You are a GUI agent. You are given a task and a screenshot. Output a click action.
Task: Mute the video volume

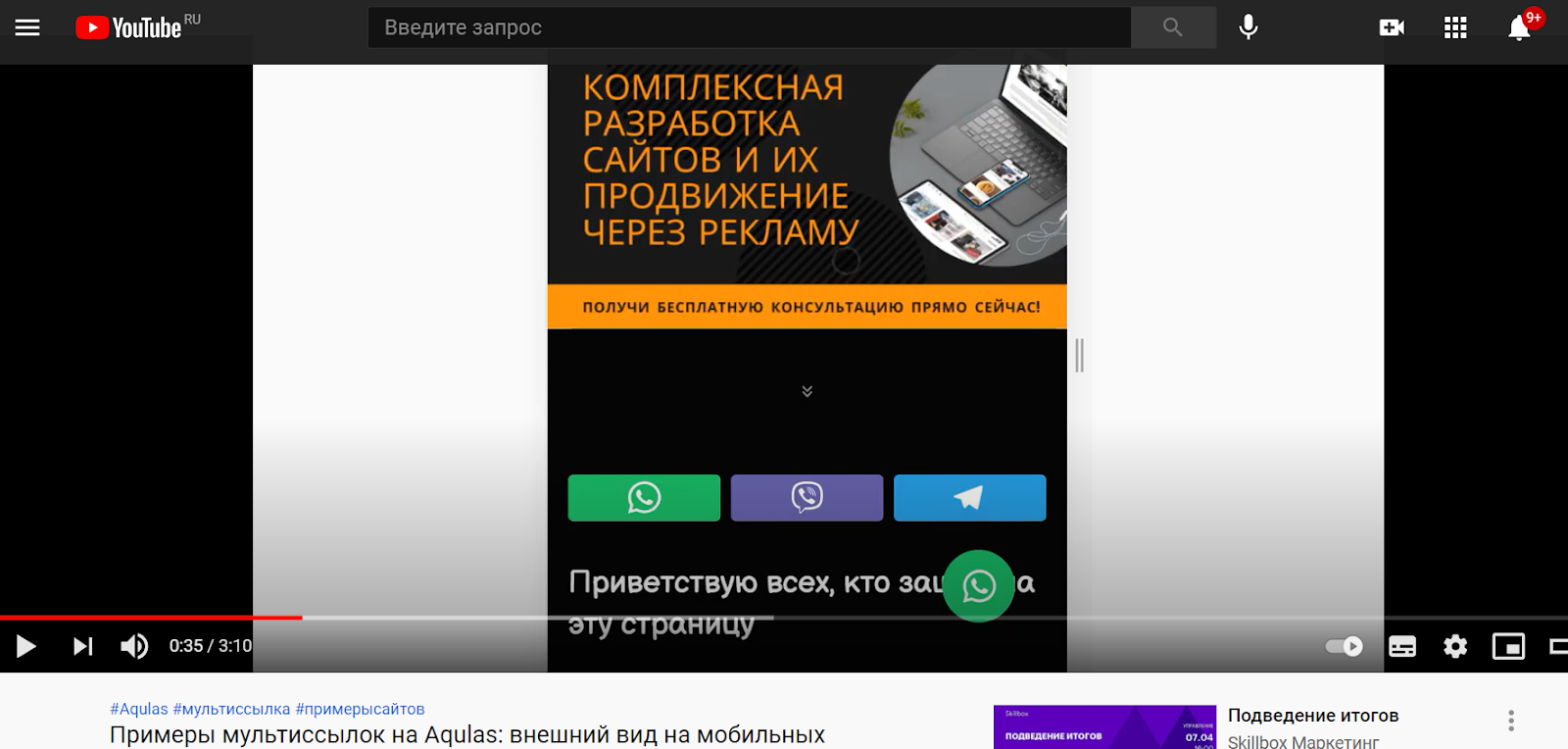coord(134,646)
